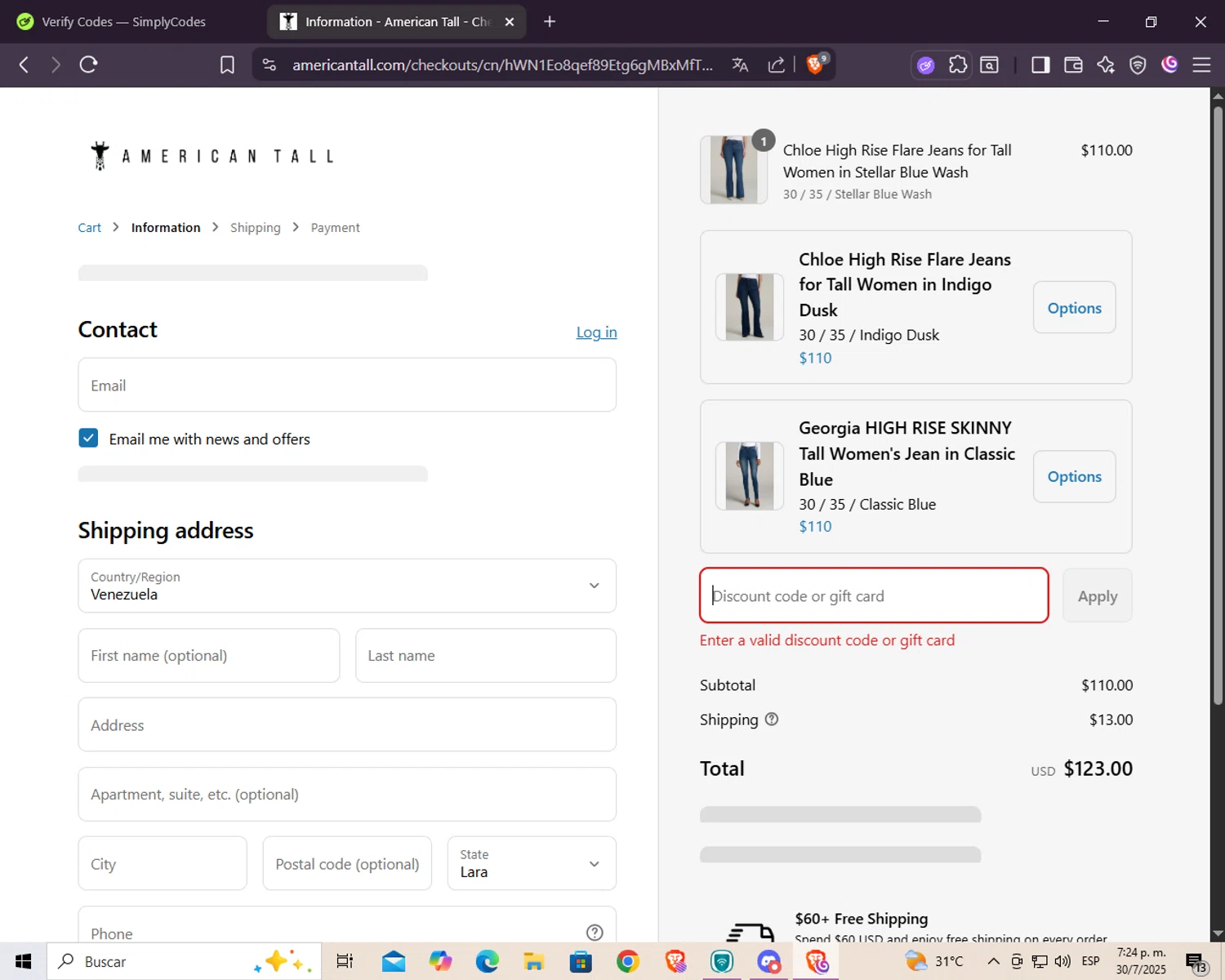Click the translate page icon
The image size is (1225, 980).
pyautogui.click(x=740, y=65)
